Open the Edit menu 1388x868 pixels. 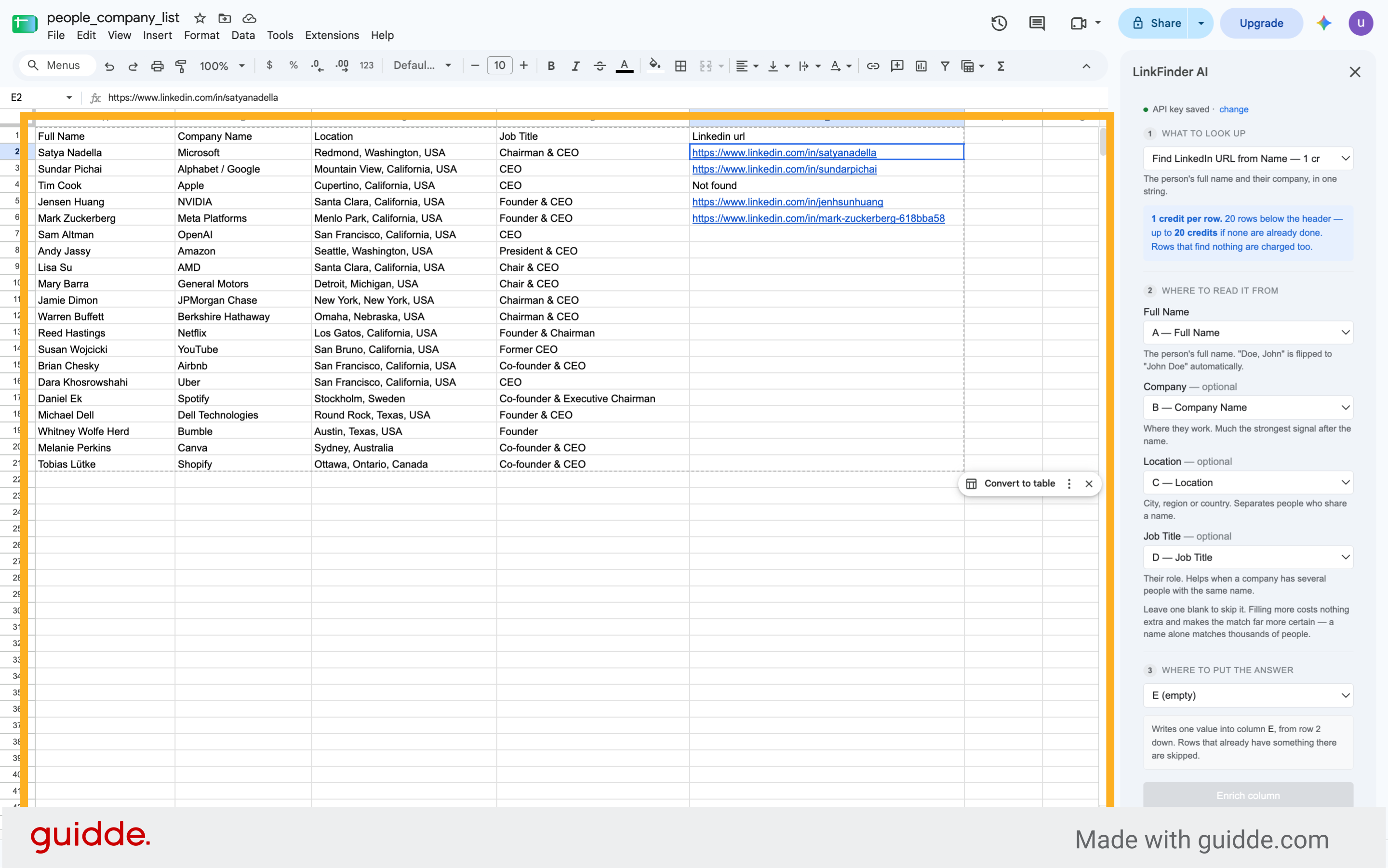click(86, 35)
